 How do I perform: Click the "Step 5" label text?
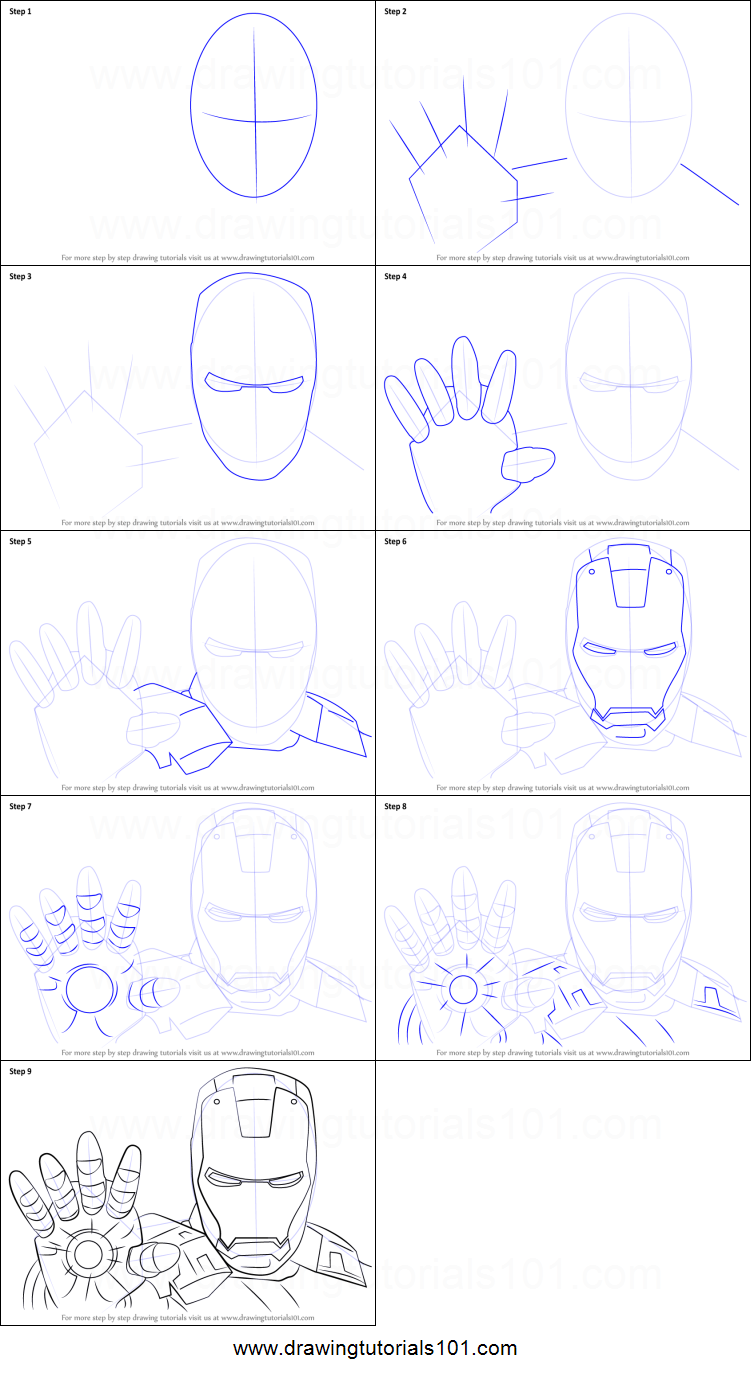(x=21, y=541)
